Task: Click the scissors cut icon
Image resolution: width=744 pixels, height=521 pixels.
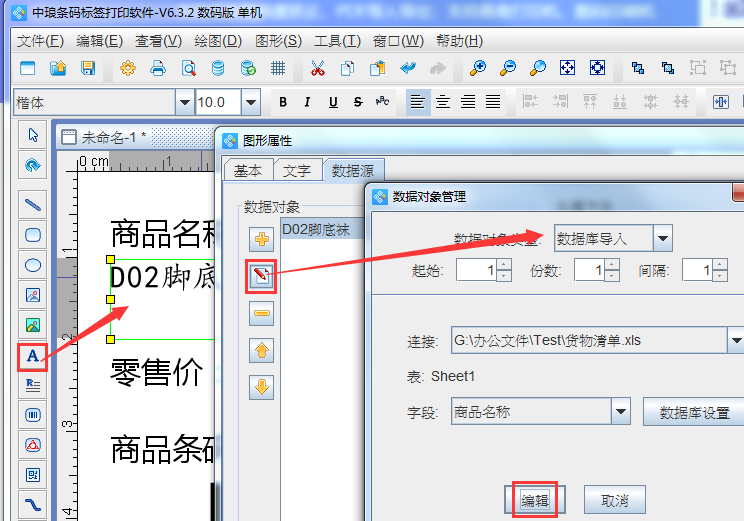Action: point(317,69)
